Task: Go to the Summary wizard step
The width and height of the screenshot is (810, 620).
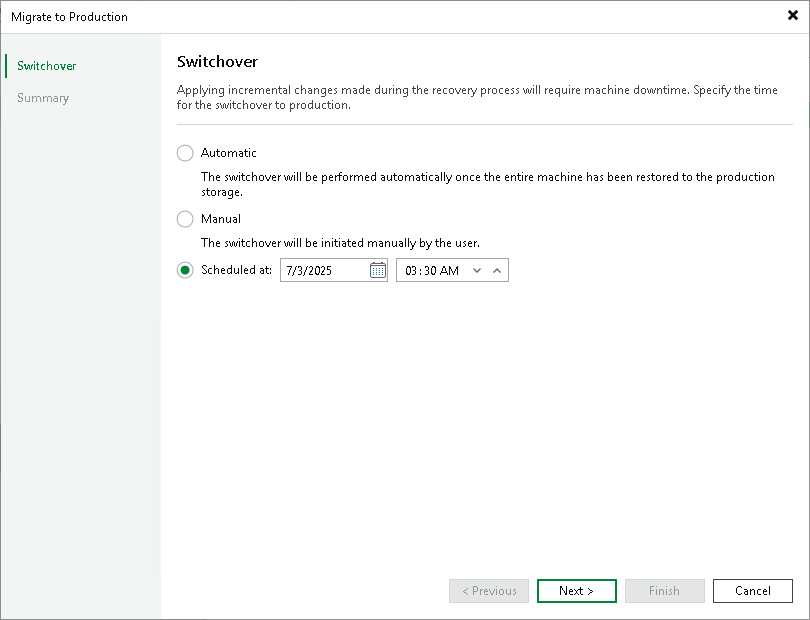Action: pos(43,98)
